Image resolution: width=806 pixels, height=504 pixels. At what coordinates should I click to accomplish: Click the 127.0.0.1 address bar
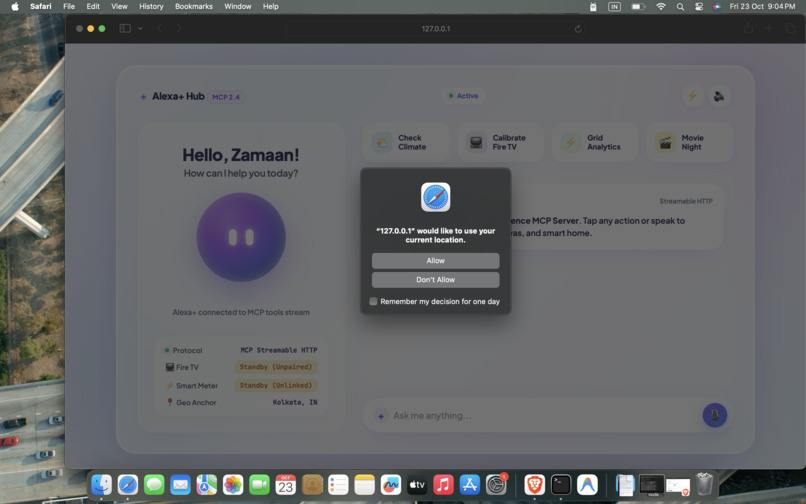point(435,29)
